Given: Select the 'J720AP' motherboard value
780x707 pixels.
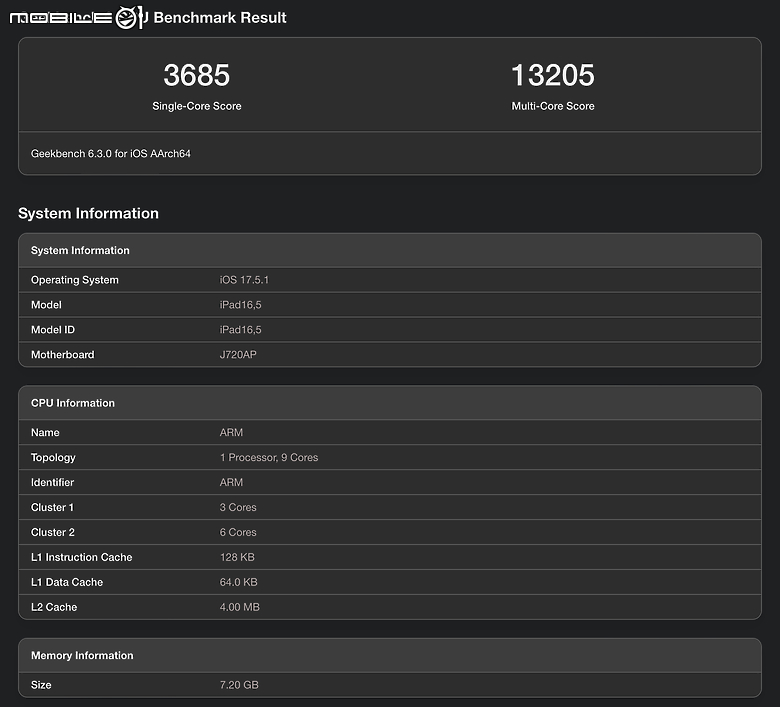Looking at the screenshot, I should (238, 355).
